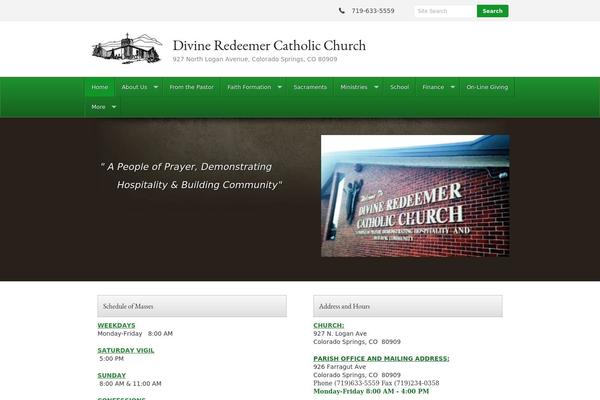
Task: Click the Phone and Fax number line
Action: click(376, 383)
